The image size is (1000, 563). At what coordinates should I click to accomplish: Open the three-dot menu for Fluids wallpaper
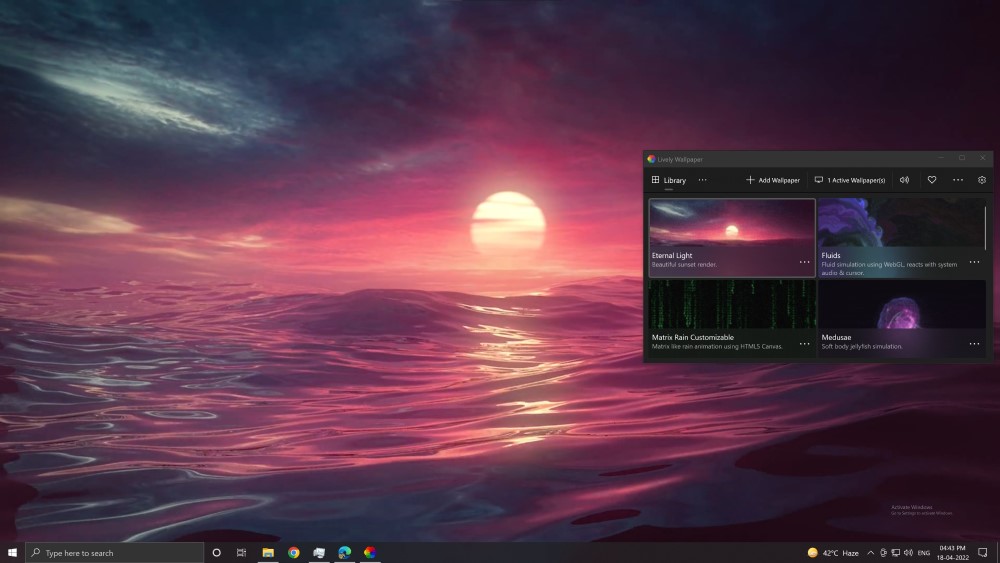click(x=974, y=262)
